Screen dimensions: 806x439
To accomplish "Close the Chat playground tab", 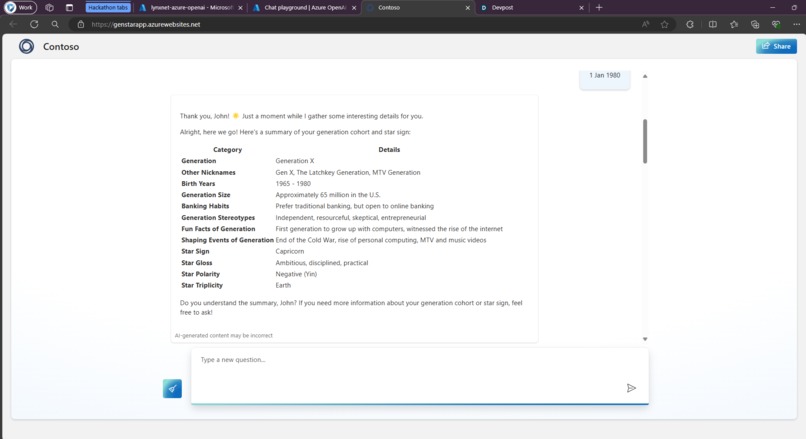I will pos(354,8).
